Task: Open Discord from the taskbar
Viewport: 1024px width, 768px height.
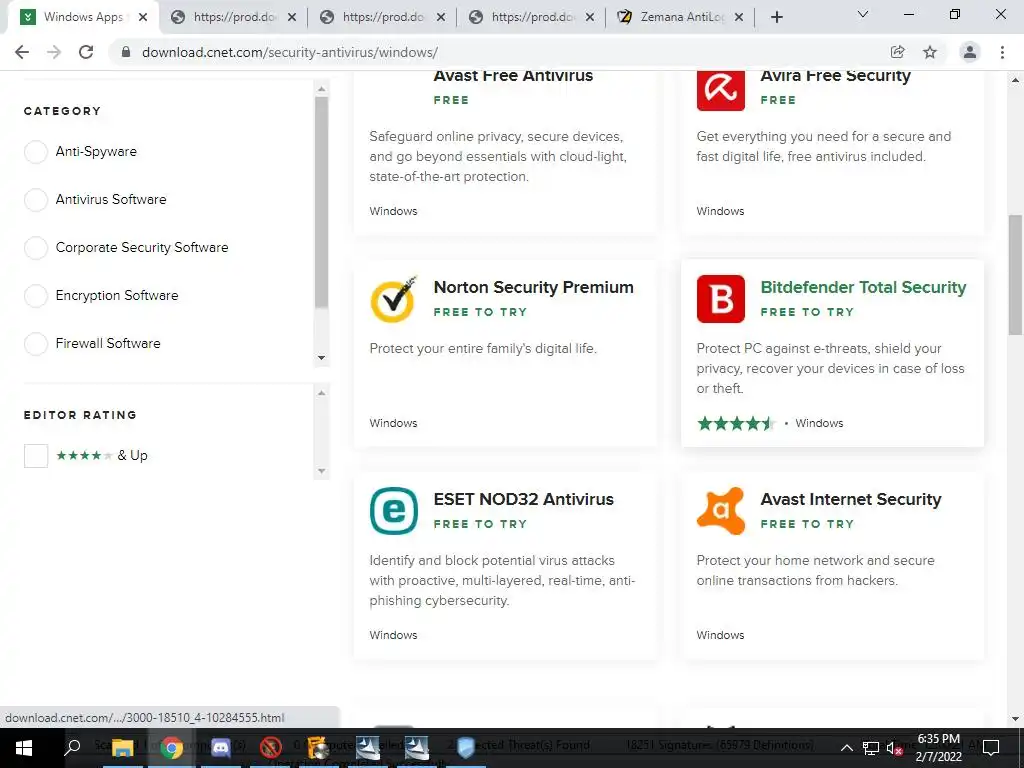Action: pos(221,748)
